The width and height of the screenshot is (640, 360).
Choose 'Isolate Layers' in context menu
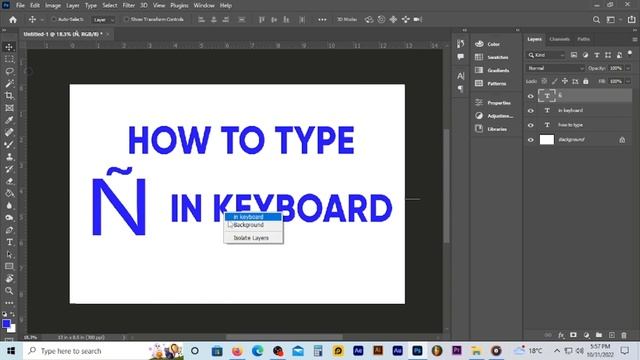[253, 238]
